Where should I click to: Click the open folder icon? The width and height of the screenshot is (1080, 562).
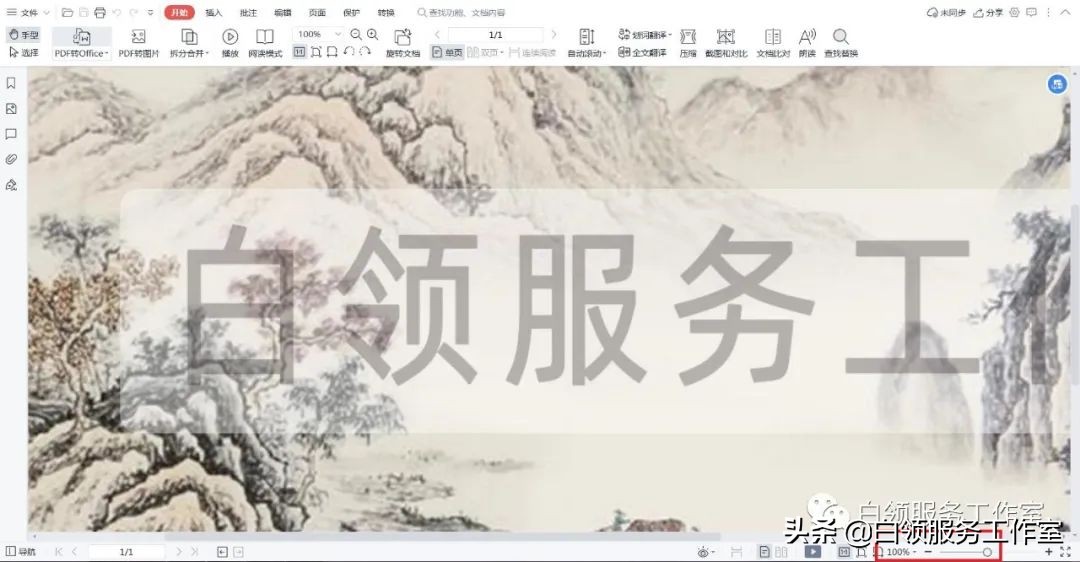67,12
